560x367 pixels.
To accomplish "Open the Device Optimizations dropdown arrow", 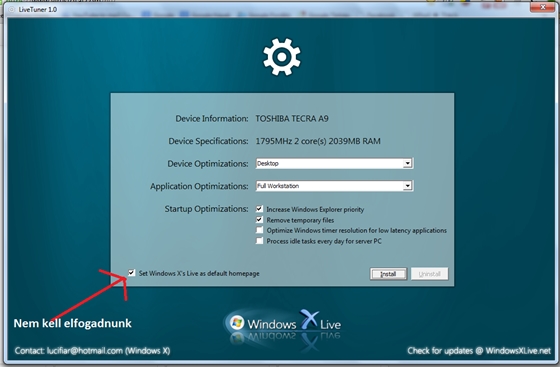I will 408,164.
